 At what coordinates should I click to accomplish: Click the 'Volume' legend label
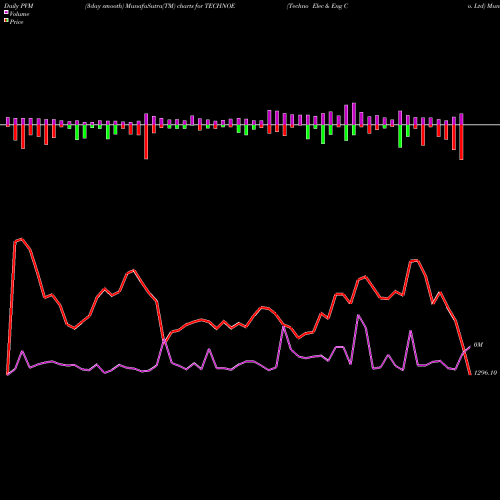click(19, 14)
